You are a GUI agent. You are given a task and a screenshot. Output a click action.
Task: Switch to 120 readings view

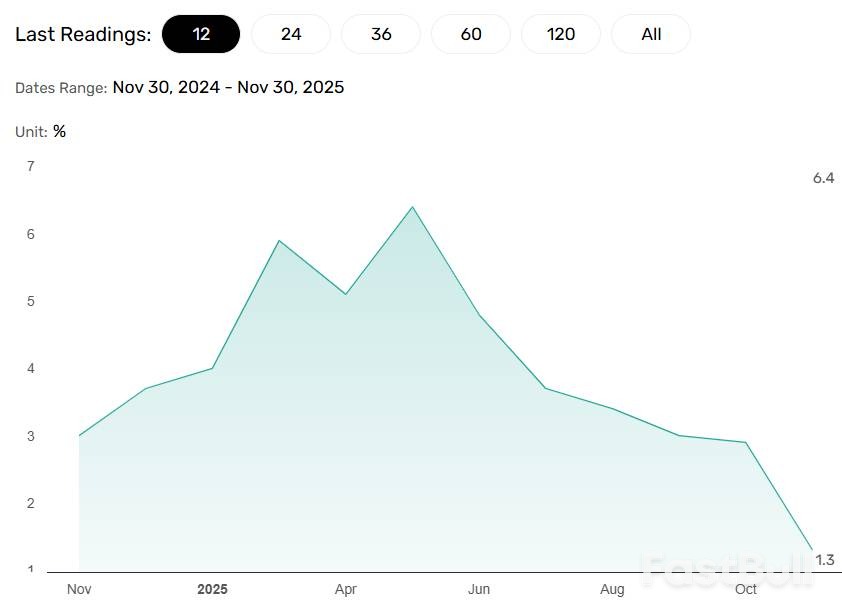coord(561,34)
